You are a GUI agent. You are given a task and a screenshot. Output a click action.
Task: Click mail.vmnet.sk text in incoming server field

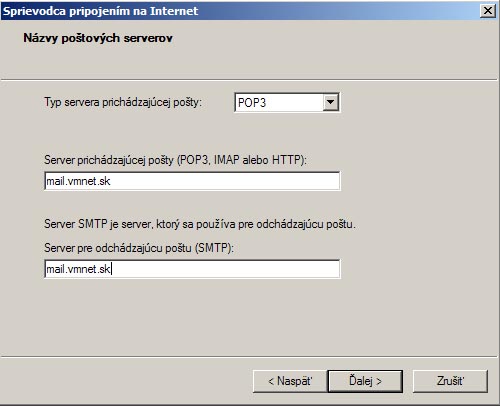pyautogui.click(x=78, y=181)
